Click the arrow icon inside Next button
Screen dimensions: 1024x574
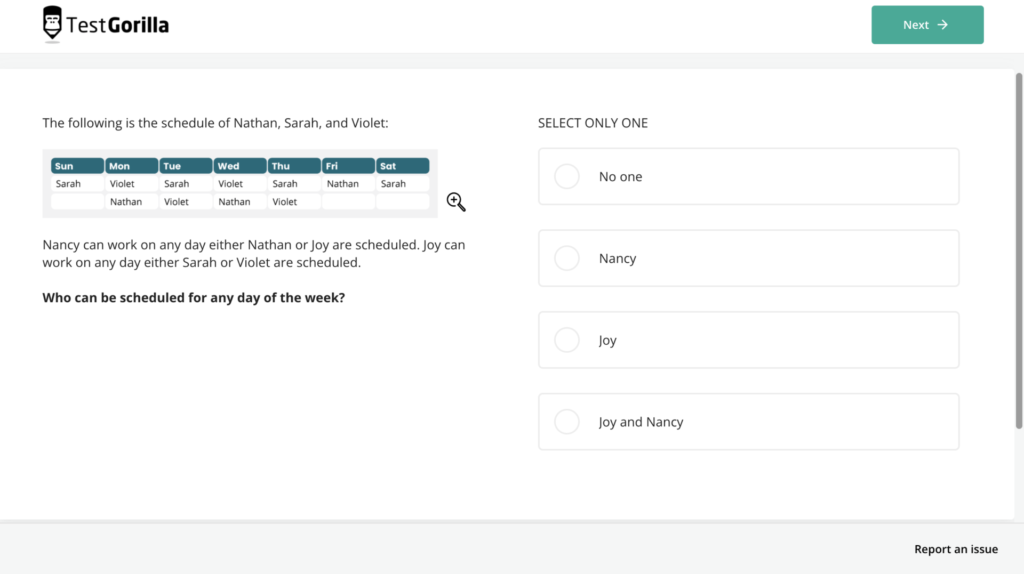pos(943,25)
